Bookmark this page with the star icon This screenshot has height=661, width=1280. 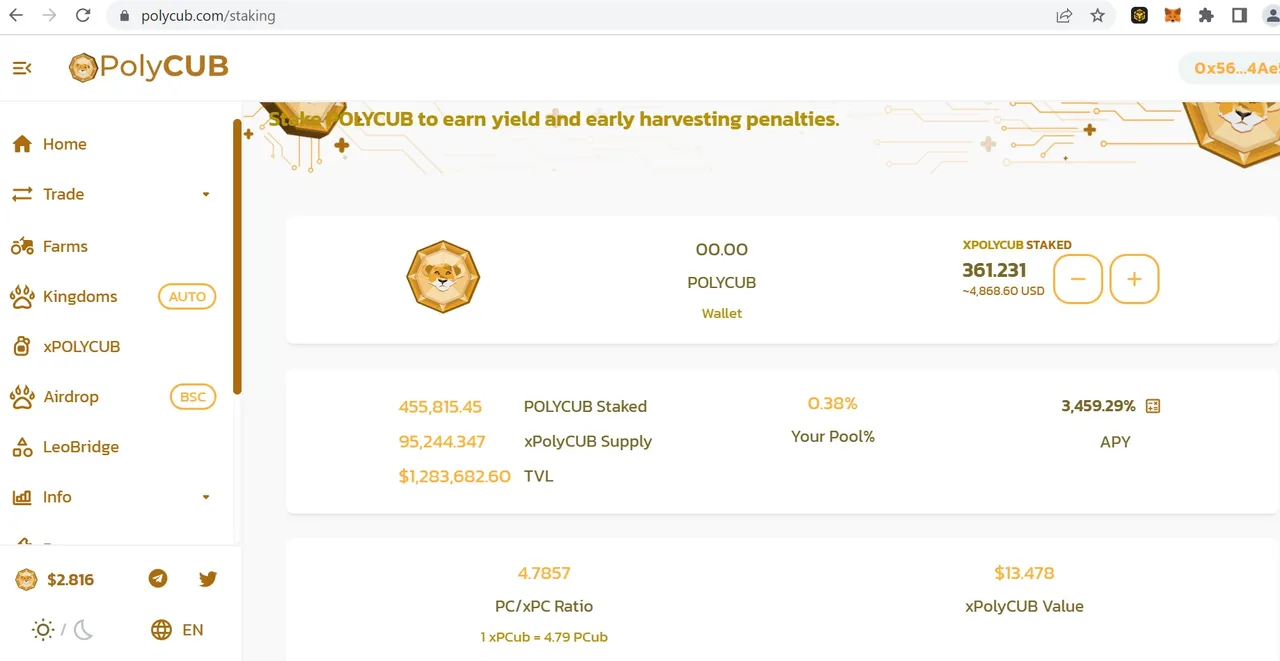tap(1097, 15)
